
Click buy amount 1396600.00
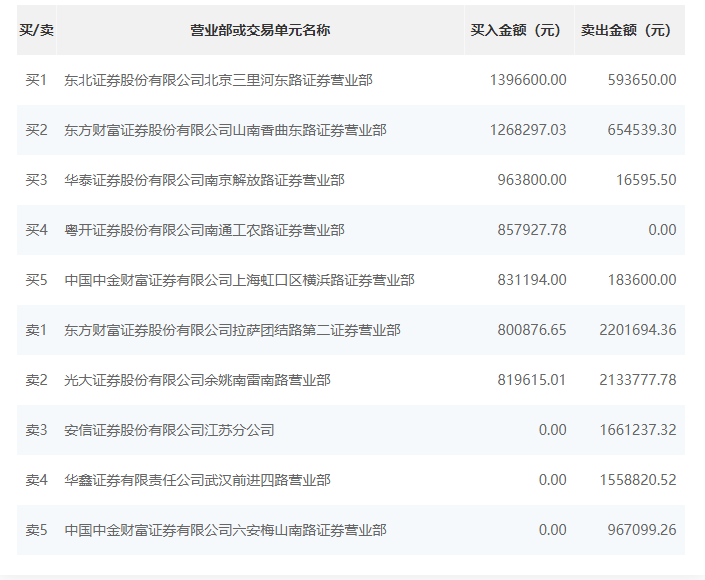coord(528,80)
